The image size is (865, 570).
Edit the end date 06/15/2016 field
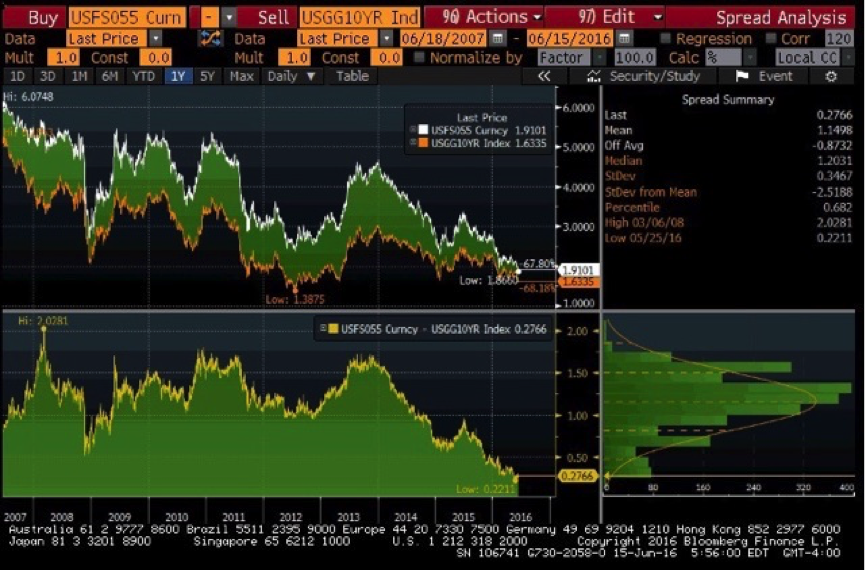pos(570,38)
